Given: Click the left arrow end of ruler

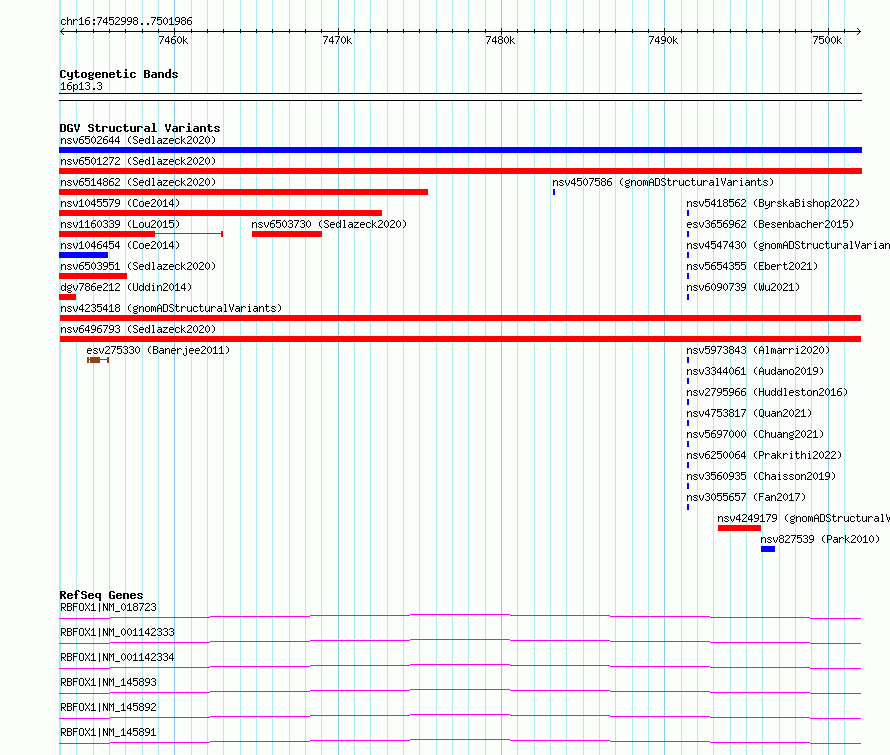Looking at the screenshot, I should point(62,31).
